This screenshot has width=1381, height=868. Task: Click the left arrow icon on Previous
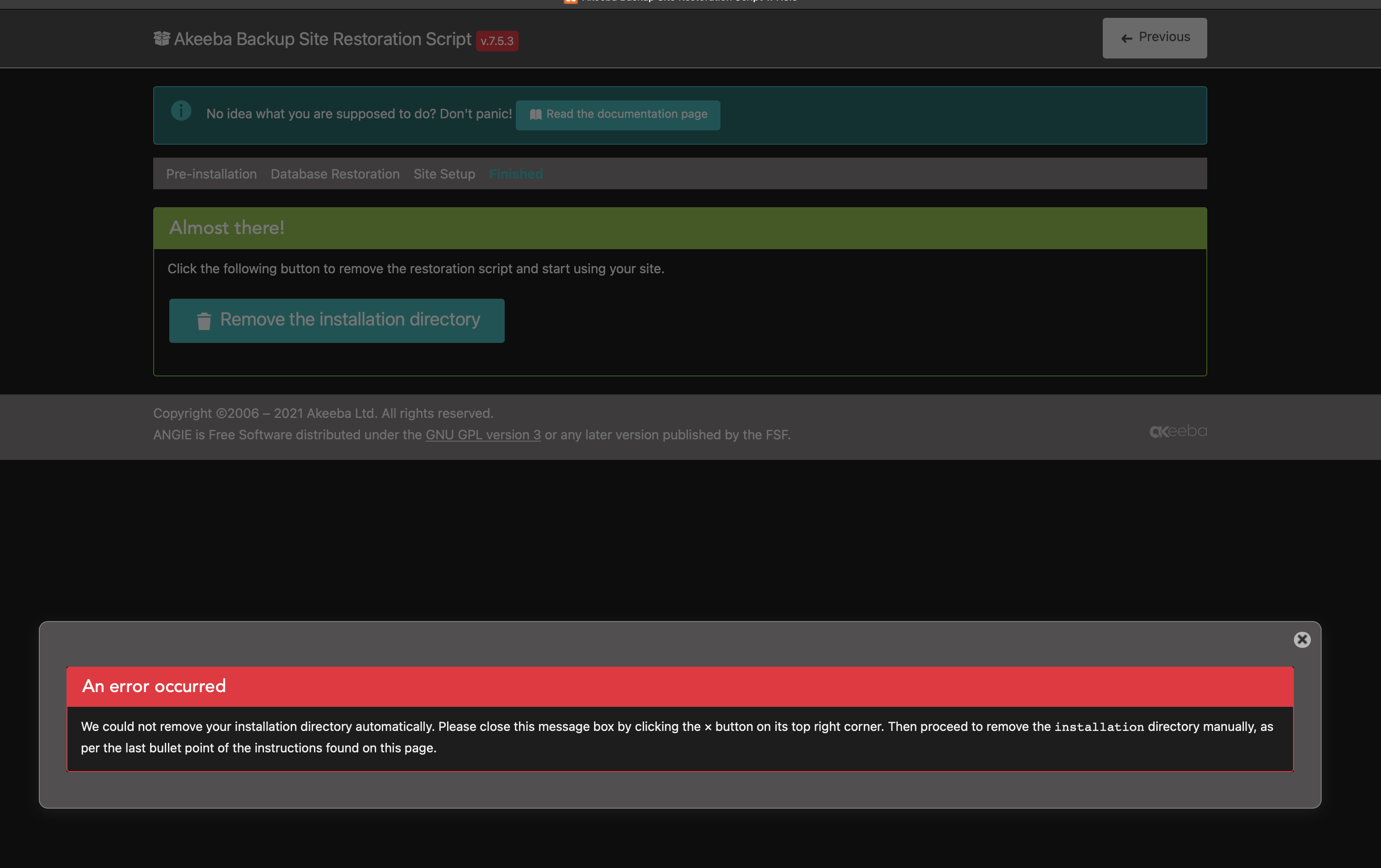1126,38
